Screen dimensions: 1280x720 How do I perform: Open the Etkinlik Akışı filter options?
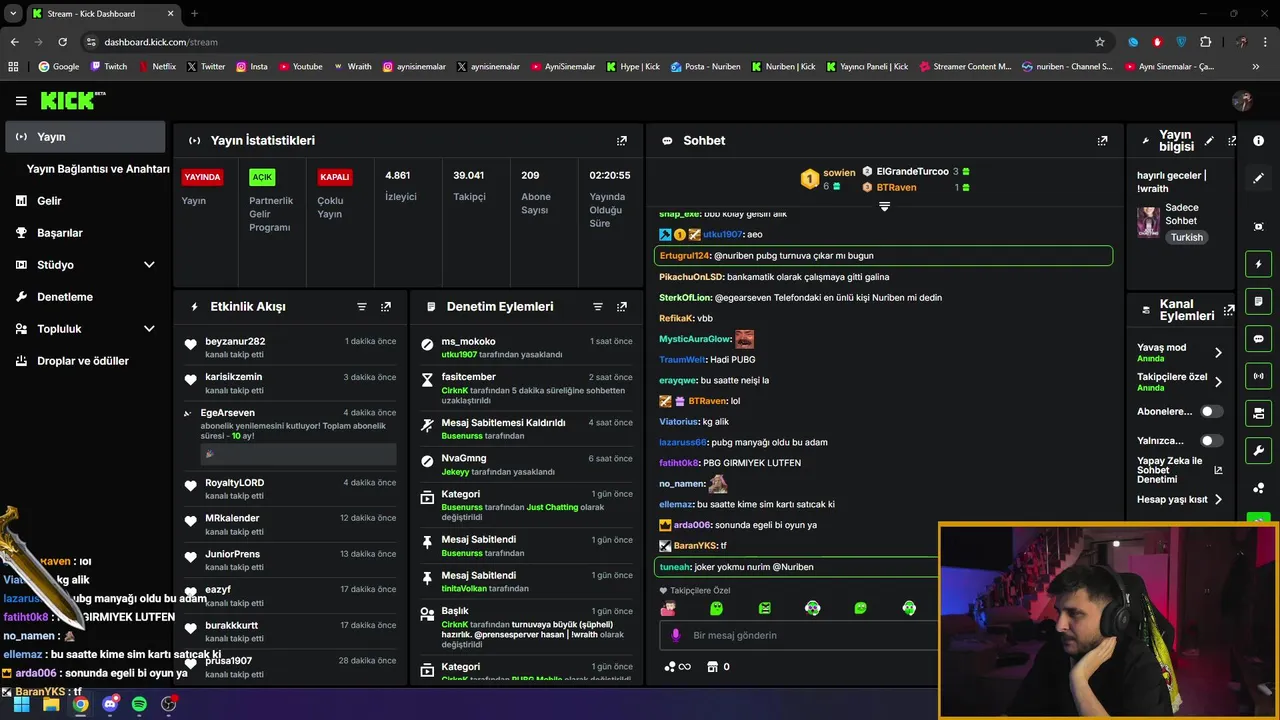pos(362,307)
